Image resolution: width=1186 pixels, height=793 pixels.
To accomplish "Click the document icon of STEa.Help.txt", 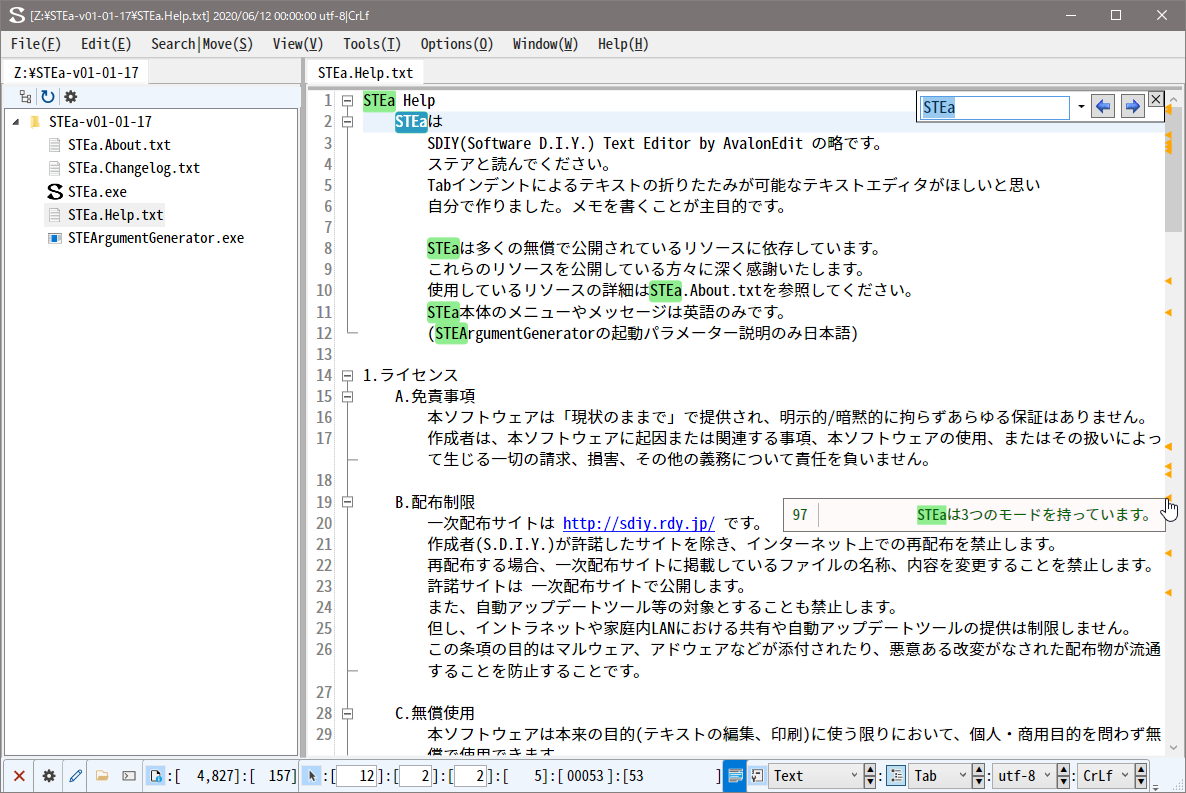I will [54, 215].
